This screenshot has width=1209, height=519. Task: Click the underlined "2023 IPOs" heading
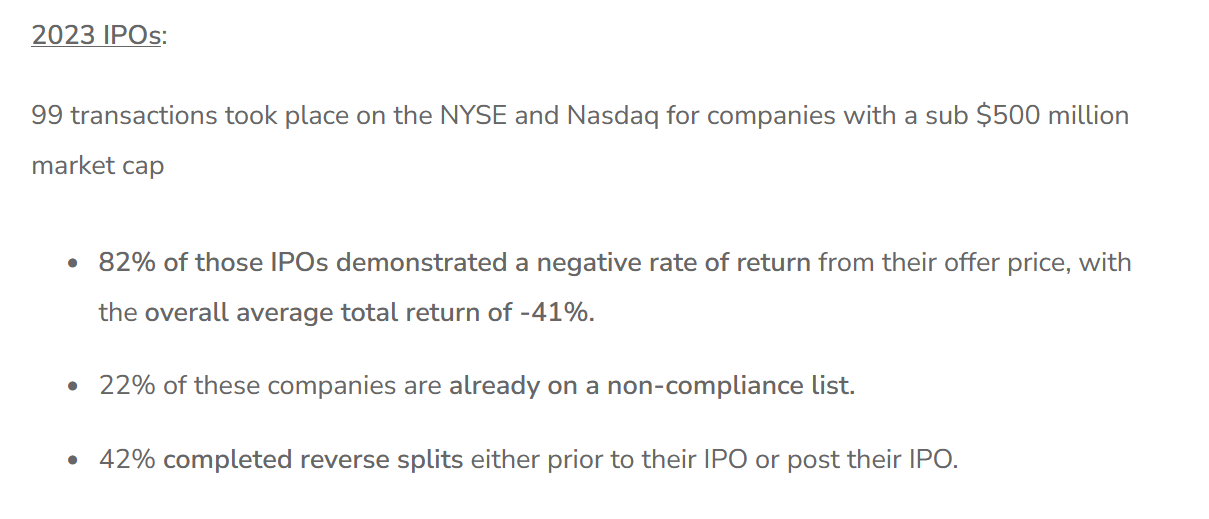click(x=95, y=36)
